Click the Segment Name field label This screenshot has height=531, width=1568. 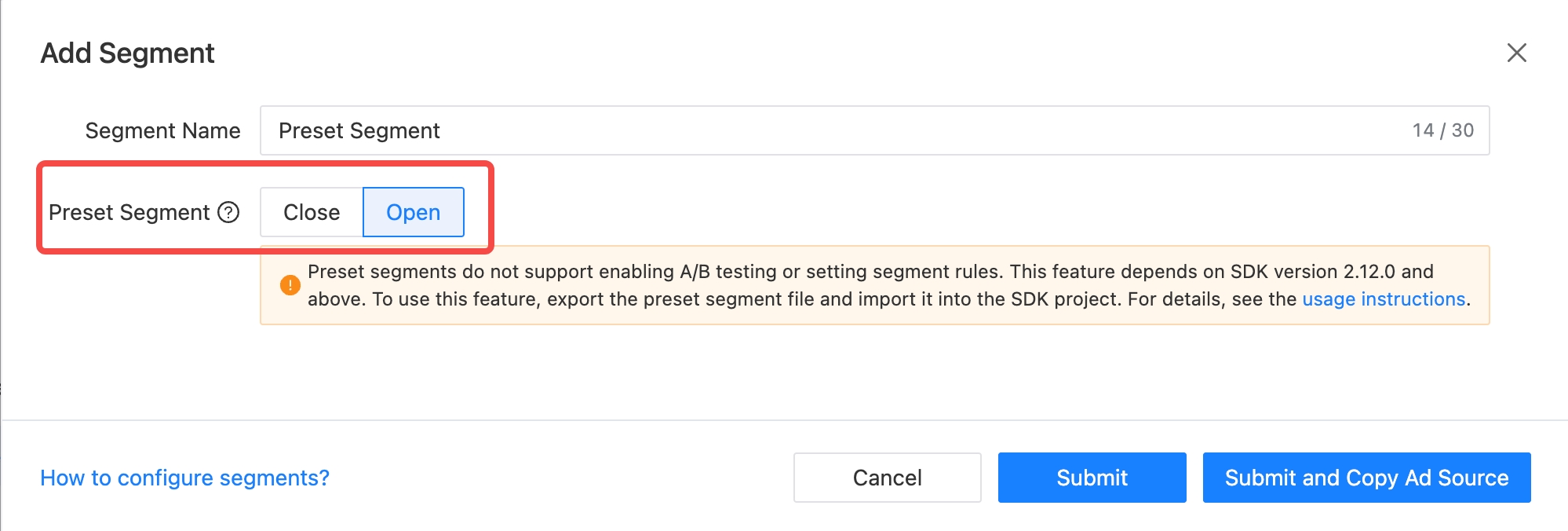point(162,130)
